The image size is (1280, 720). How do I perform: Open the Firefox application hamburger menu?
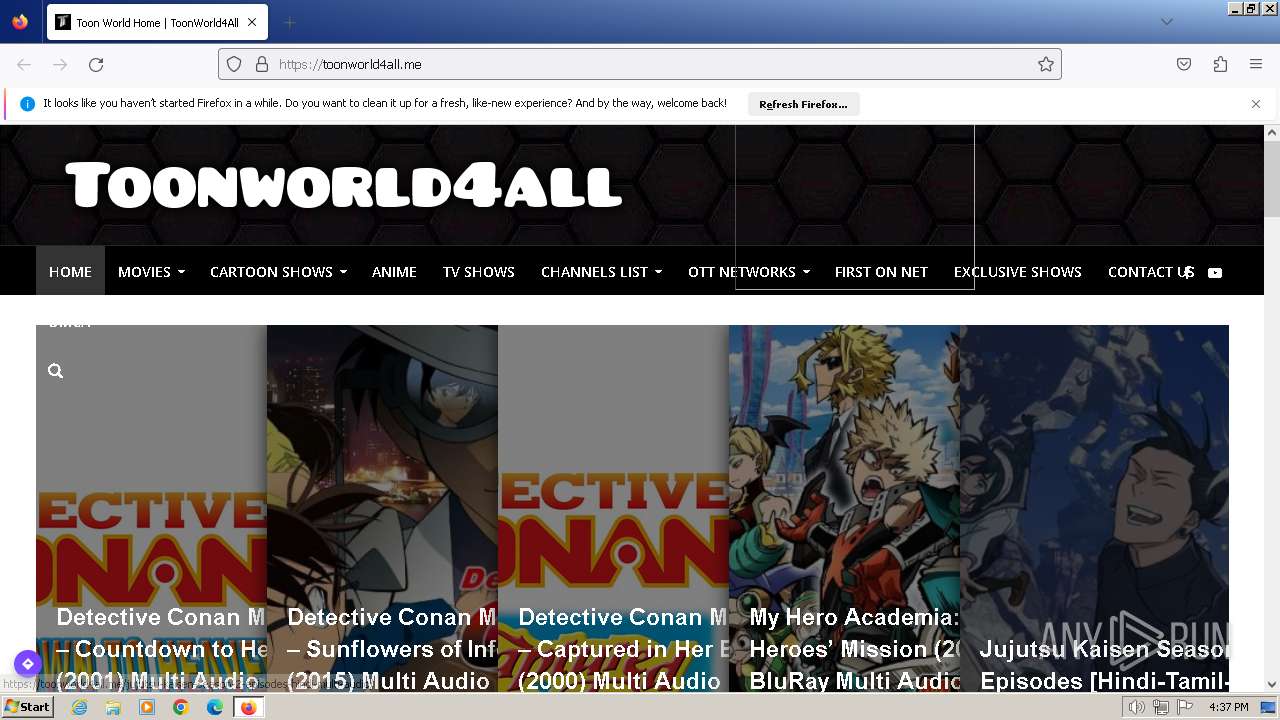[1256, 64]
